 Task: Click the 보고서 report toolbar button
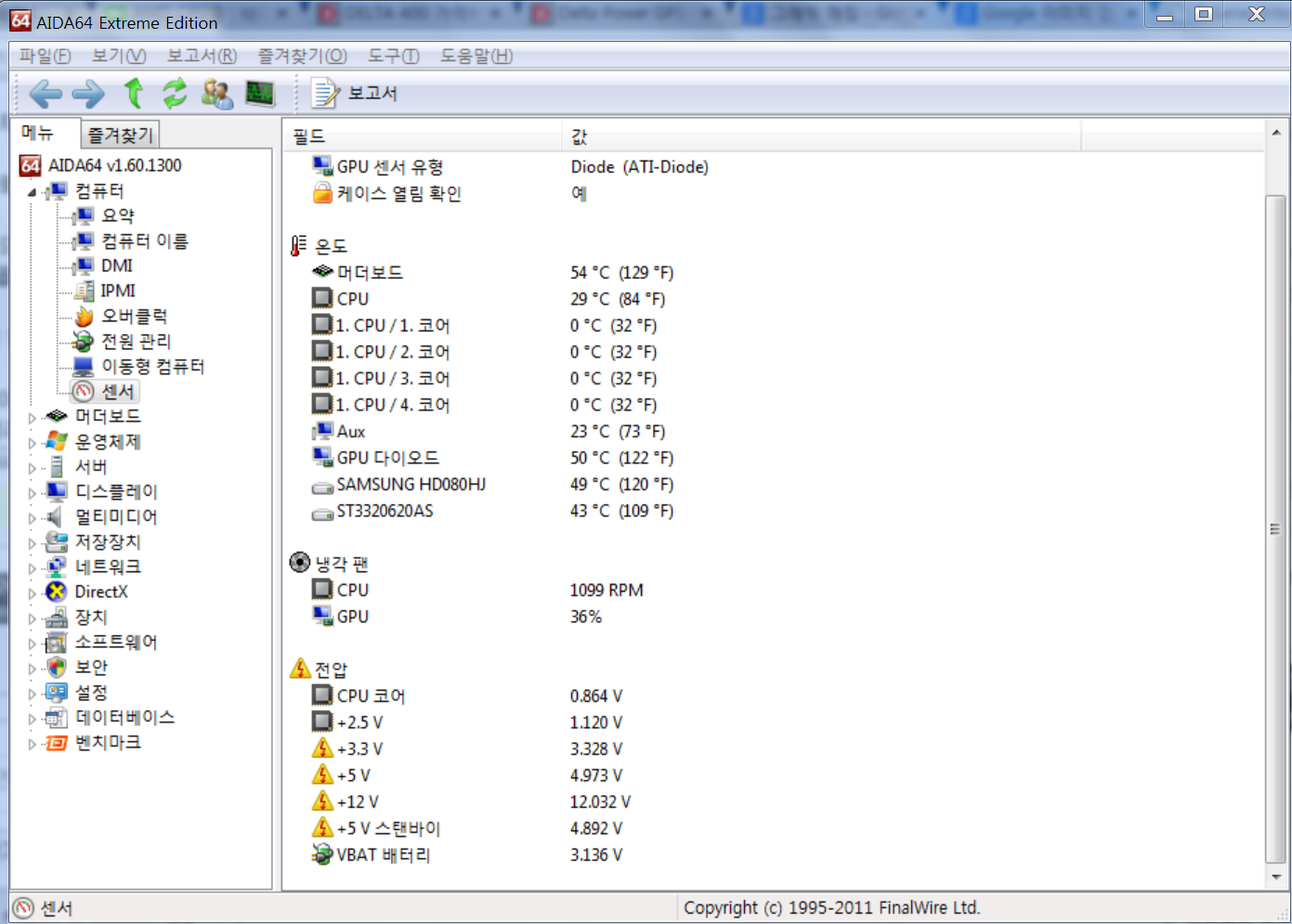(355, 93)
